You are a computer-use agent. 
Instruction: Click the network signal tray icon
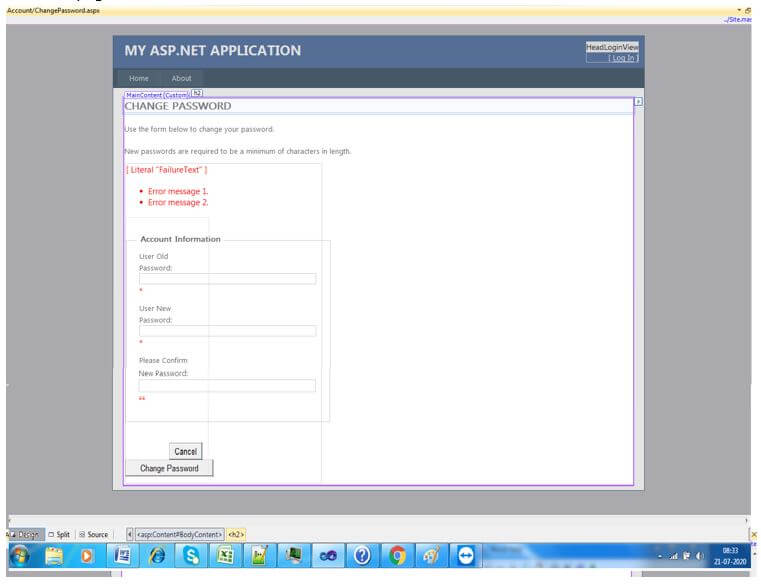tap(674, 556)
